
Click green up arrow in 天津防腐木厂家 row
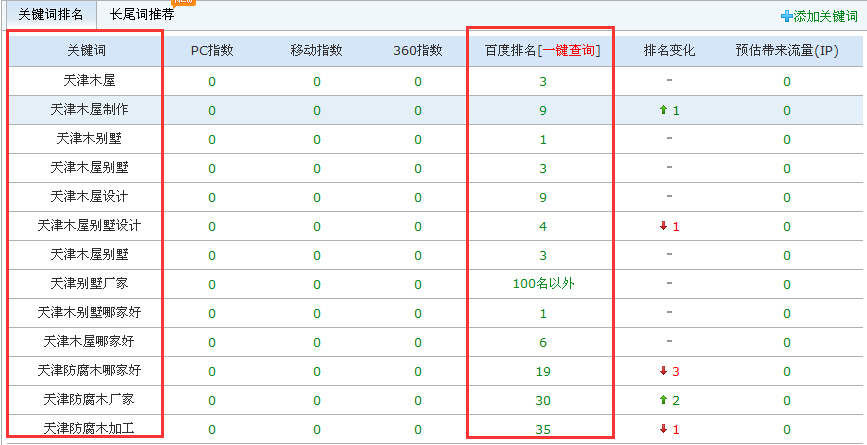[663, 400]
